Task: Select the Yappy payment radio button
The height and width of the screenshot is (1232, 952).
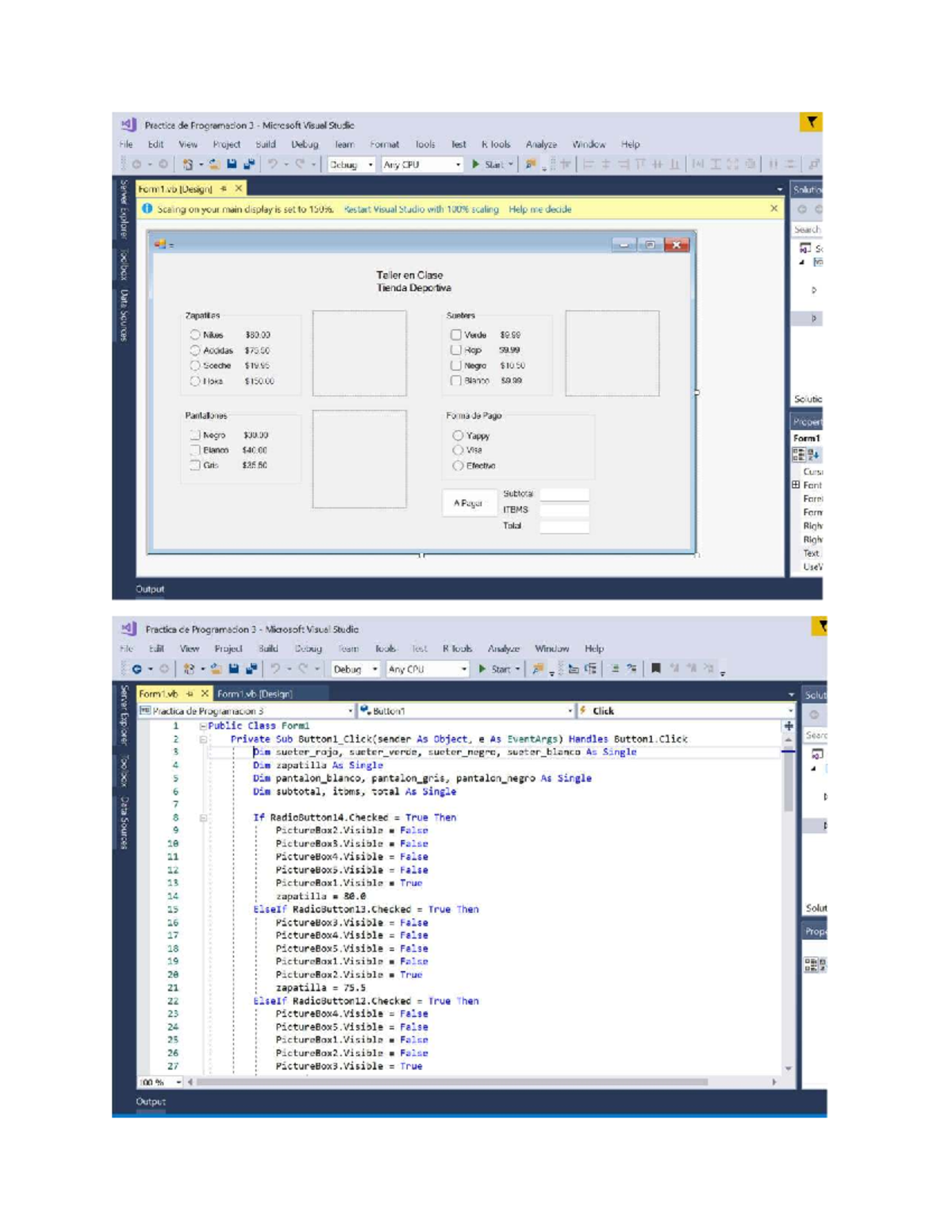Action: (459, 435)
